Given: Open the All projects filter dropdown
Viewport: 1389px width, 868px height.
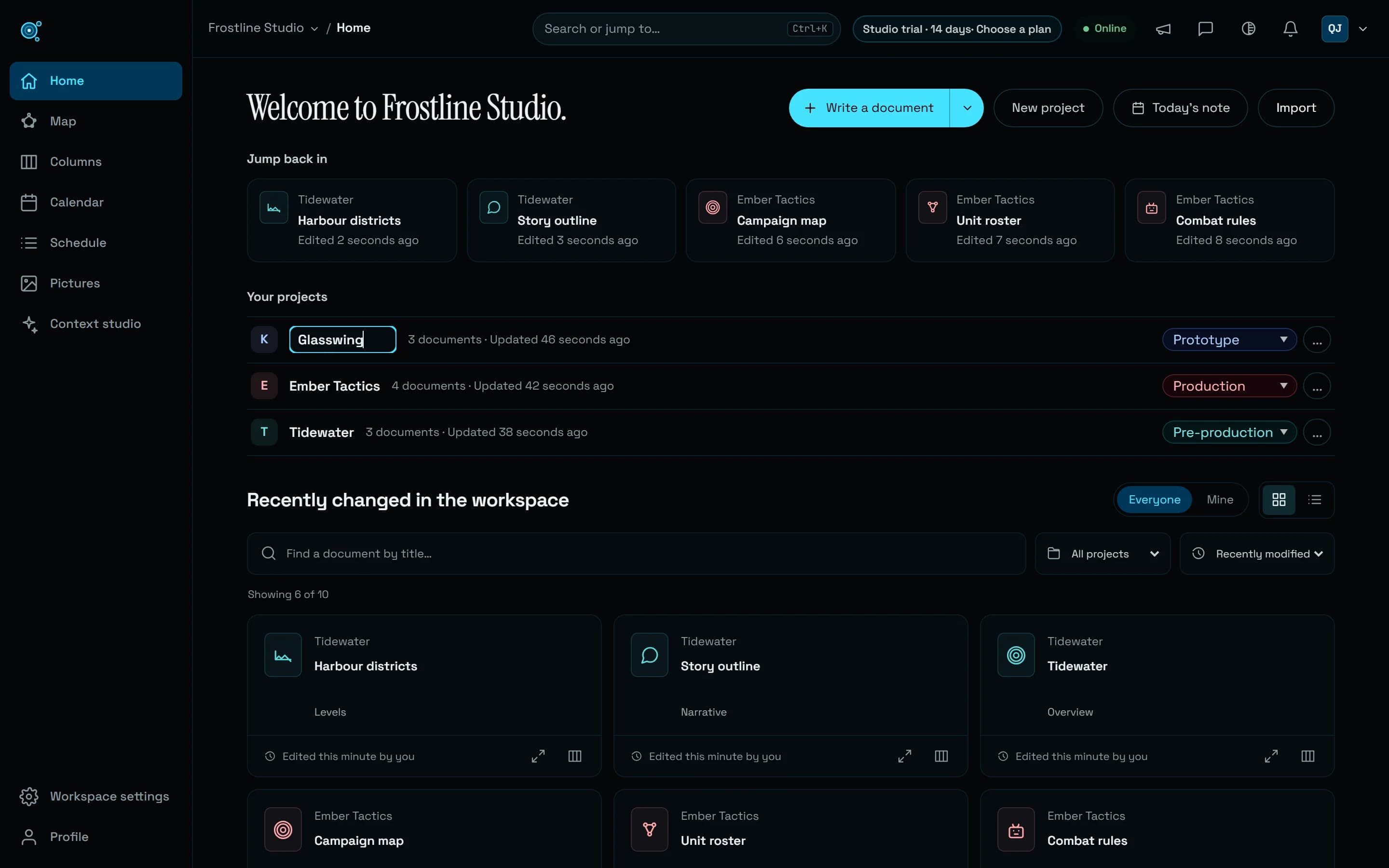Looking at the screenshot, I should [1103, 554].
